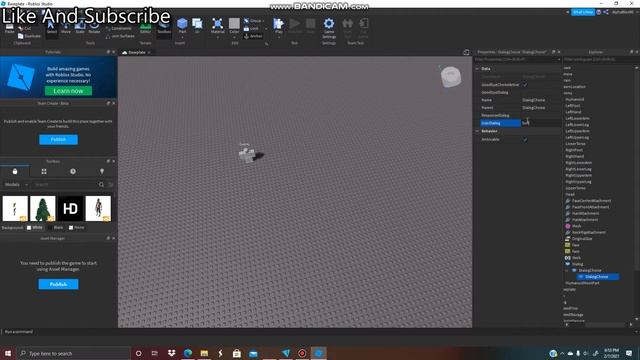Click the share icon in top right

(x=606, y=12)
